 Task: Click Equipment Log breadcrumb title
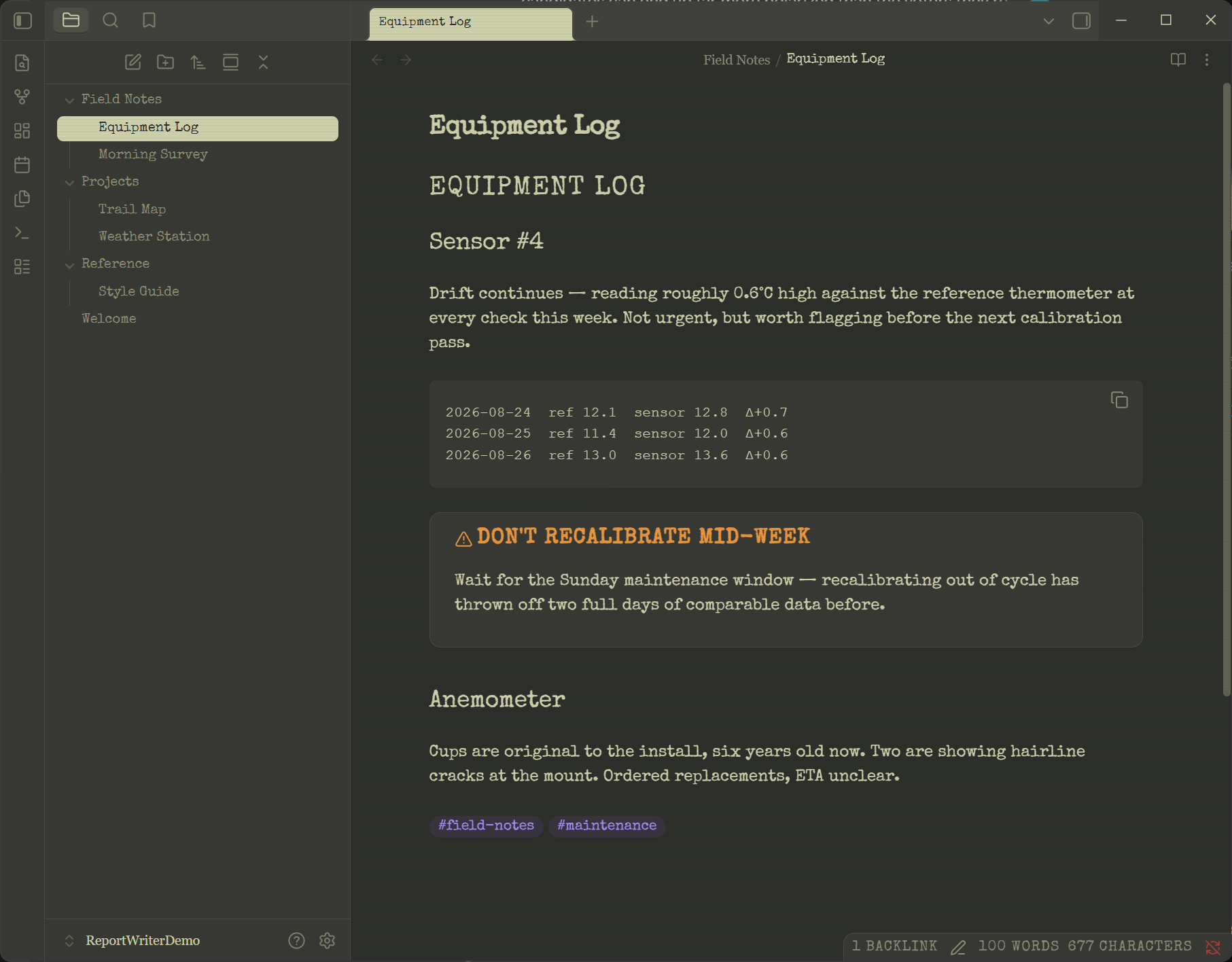[836, 59]
